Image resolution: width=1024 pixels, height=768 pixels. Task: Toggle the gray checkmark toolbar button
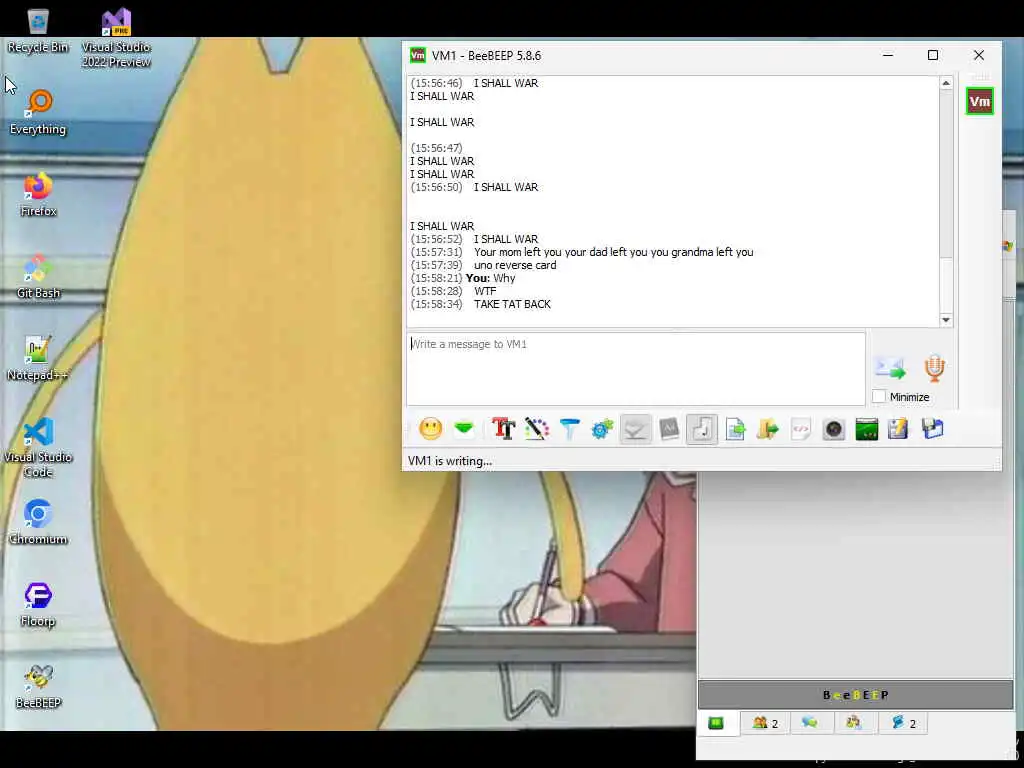pyautogui.click(x=635, y=429)
